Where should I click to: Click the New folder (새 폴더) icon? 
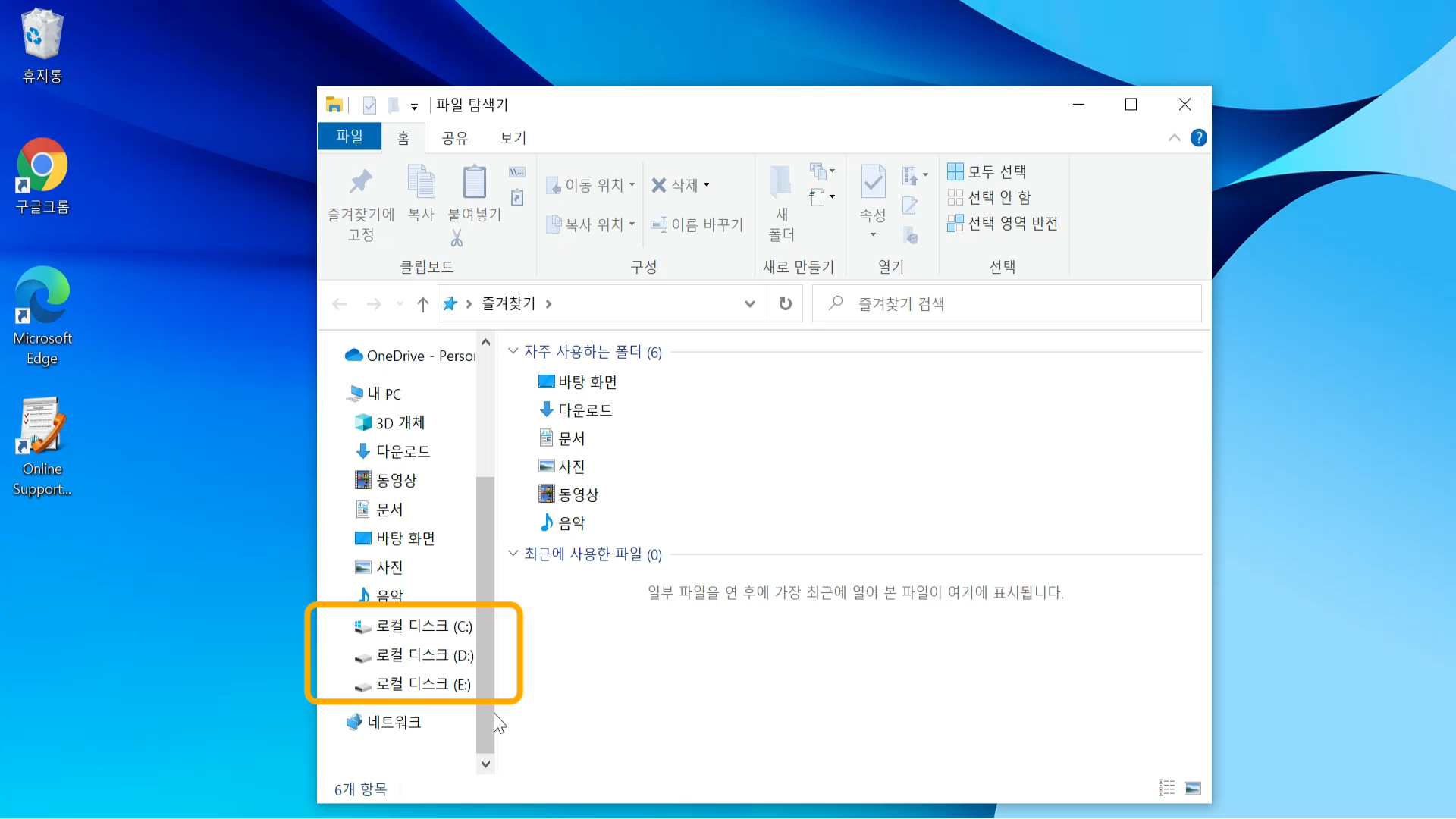click(781, 183)
